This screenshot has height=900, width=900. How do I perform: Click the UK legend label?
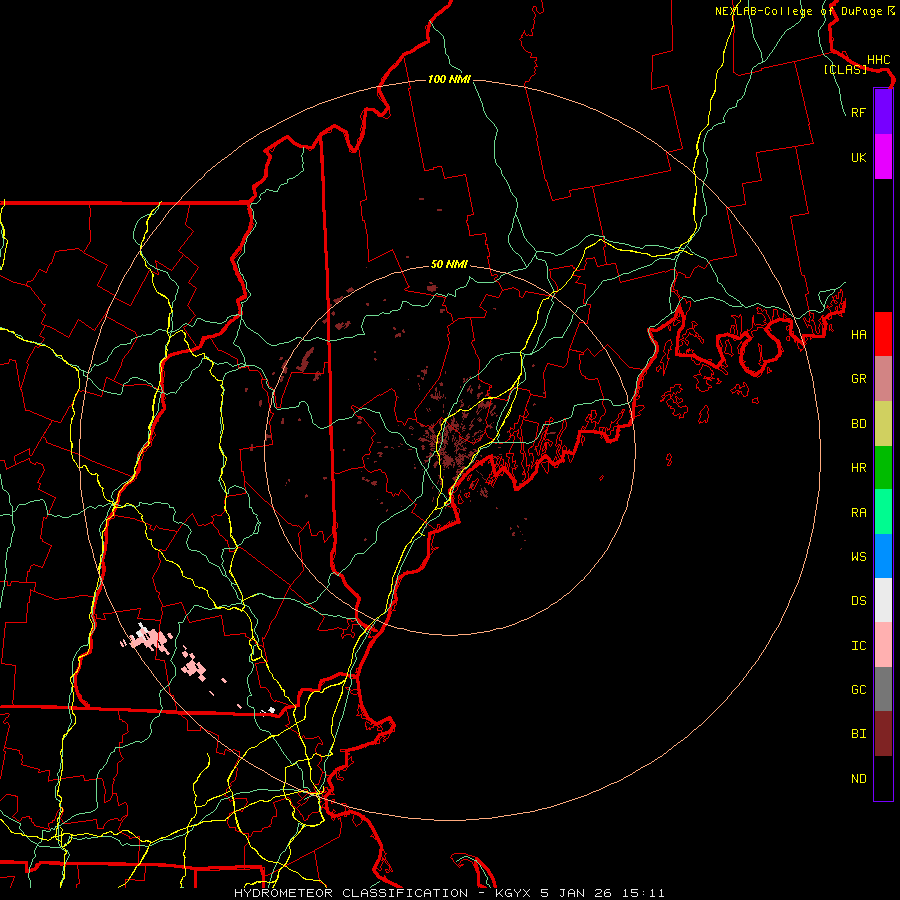(x=858, y=157)
